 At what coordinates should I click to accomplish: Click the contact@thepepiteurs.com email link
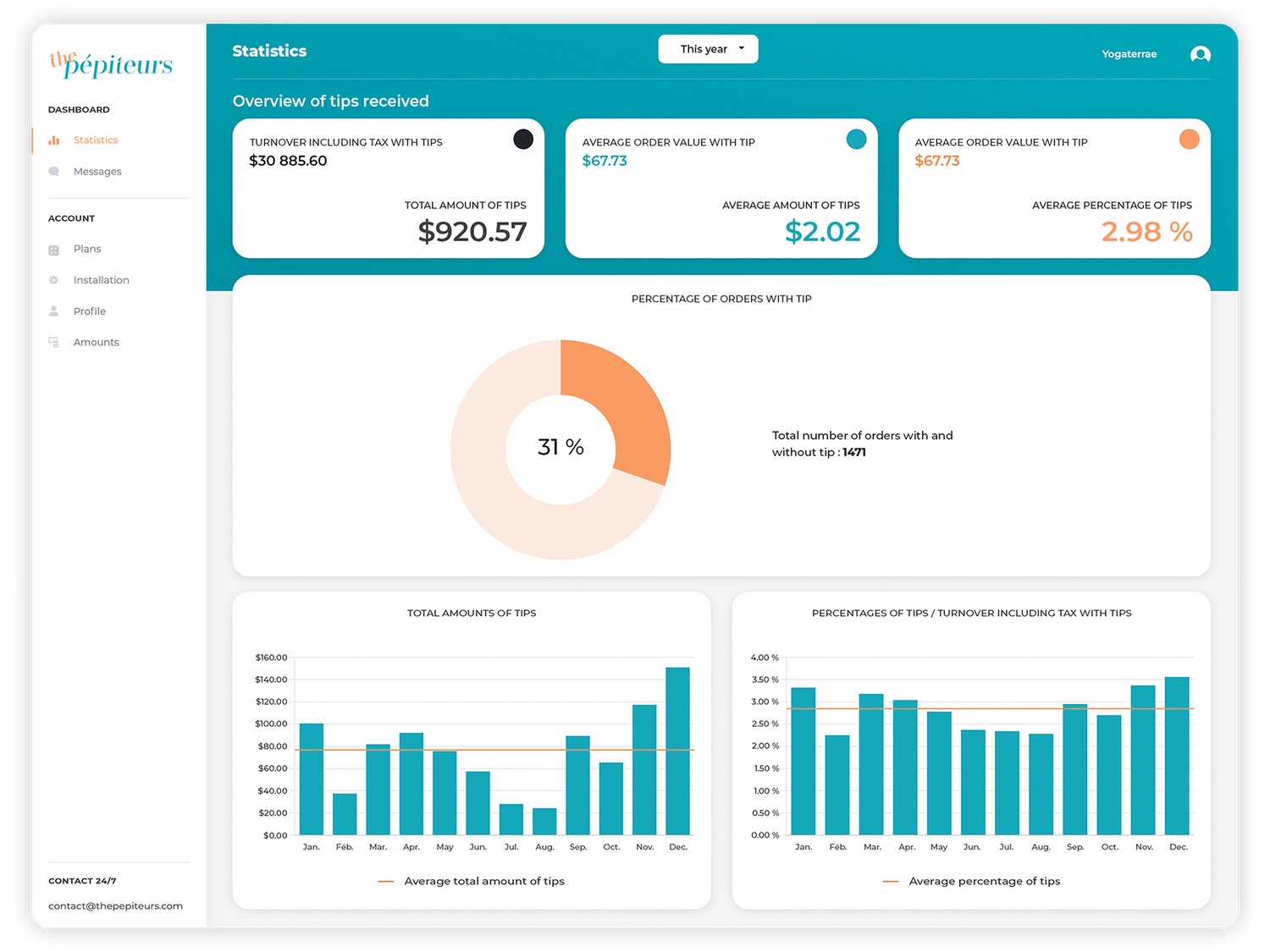coord(115,906)
